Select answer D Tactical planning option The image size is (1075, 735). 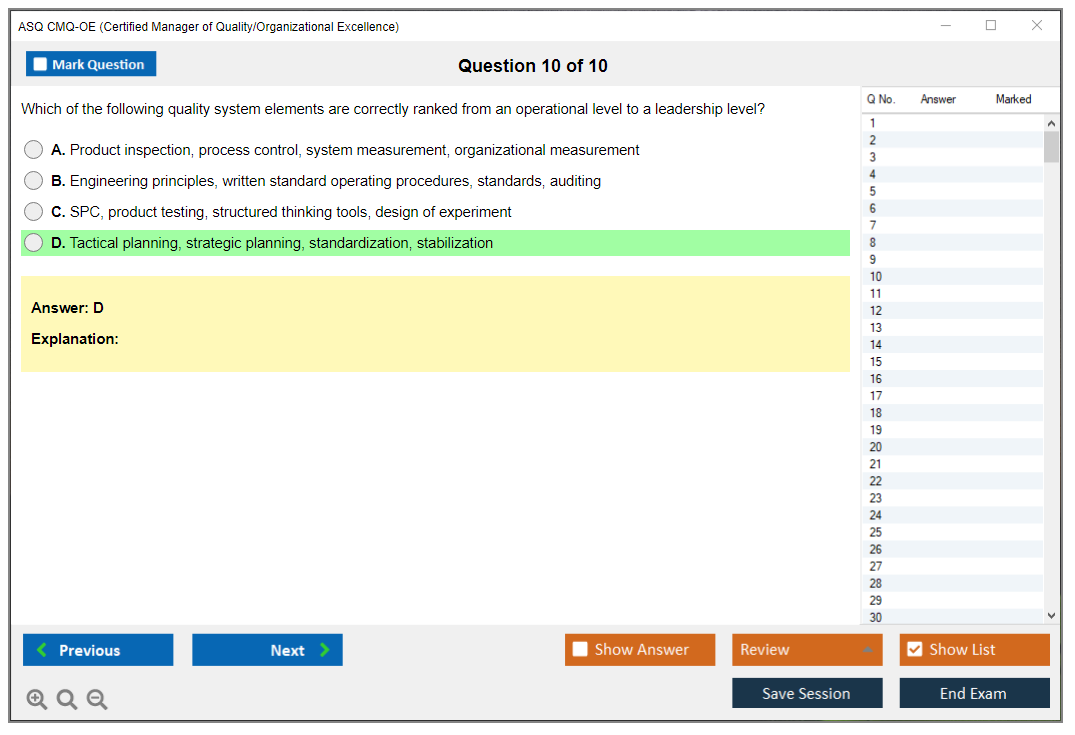34,243
